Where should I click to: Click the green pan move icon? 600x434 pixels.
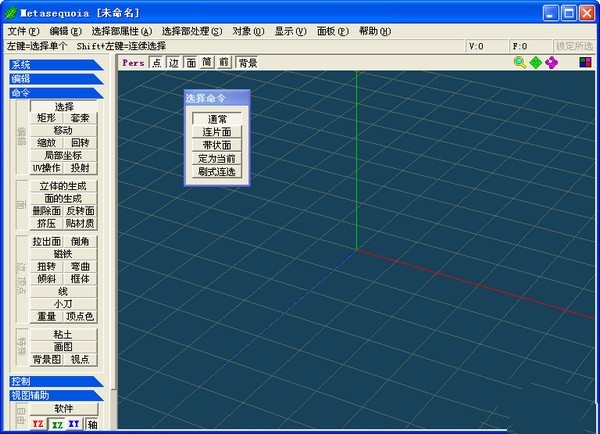(x=535, y=62)
